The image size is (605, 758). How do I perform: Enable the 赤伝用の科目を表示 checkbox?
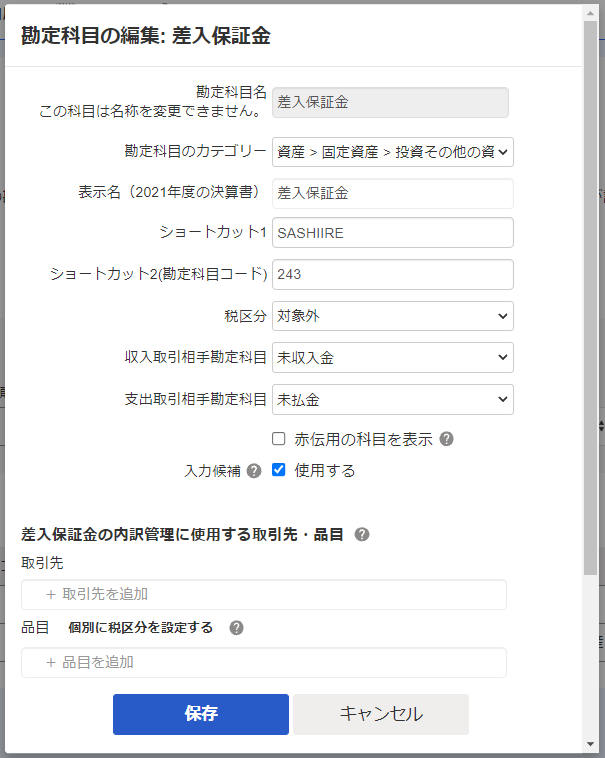(279, 439)
